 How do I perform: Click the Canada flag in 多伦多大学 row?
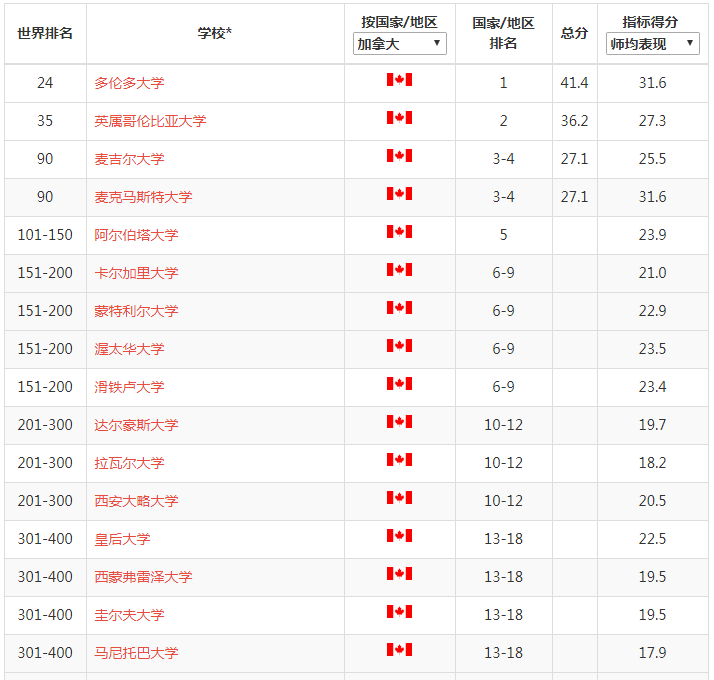[x=399, y=80]
